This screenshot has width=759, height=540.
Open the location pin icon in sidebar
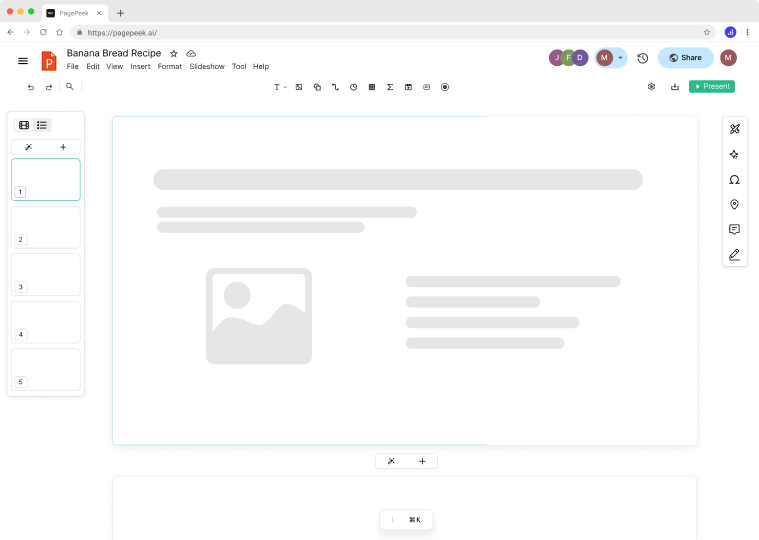point(734,205)
